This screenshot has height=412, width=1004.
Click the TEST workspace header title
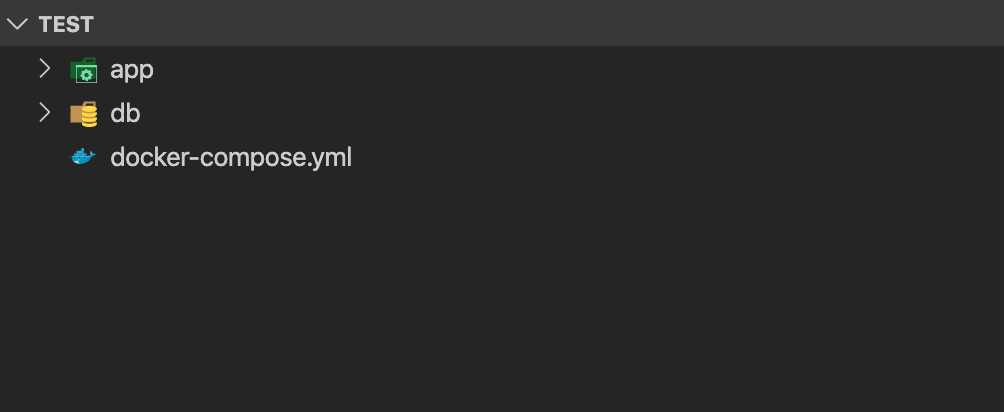66,25
